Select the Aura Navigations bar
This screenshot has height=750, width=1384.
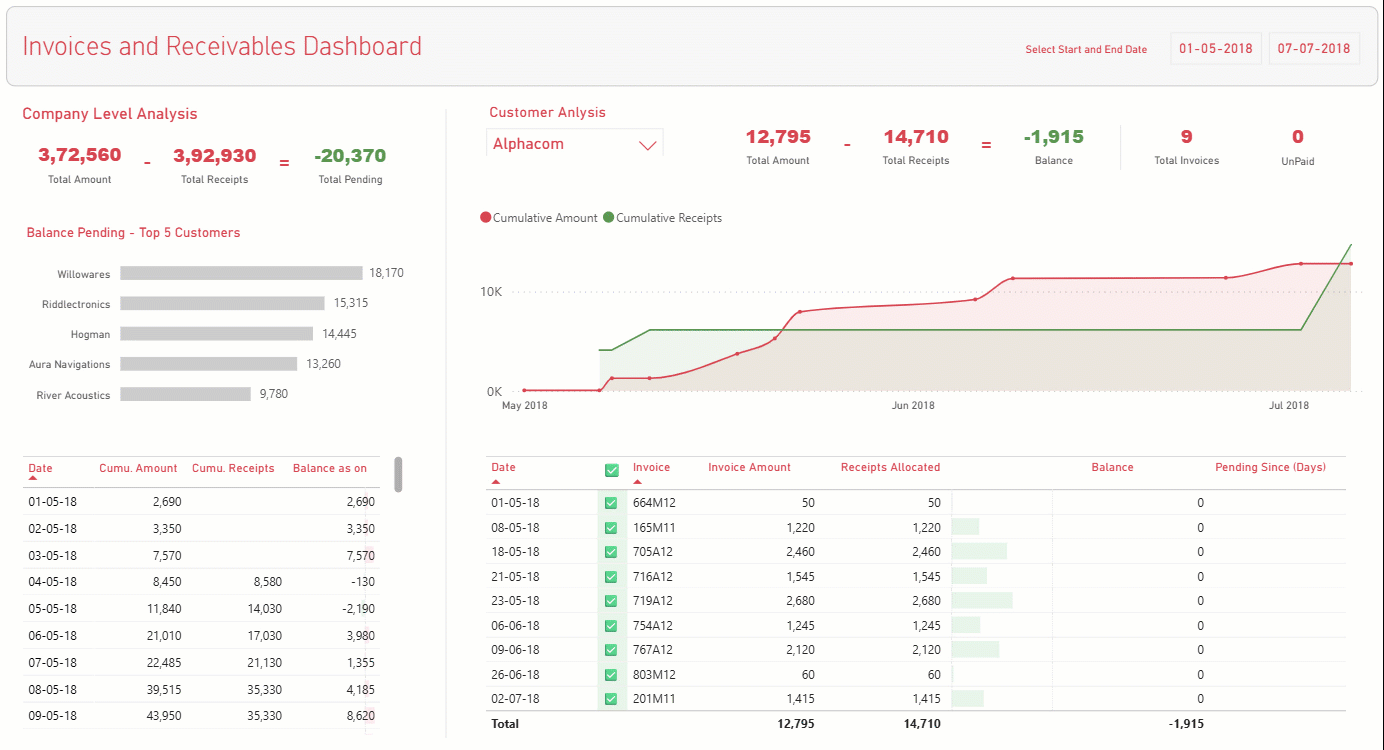click(x=209, y=364)
